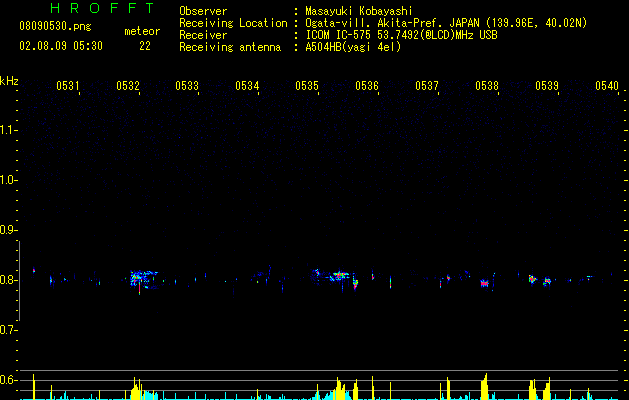
Task: Click the meteor label
Action: point(142,31)
